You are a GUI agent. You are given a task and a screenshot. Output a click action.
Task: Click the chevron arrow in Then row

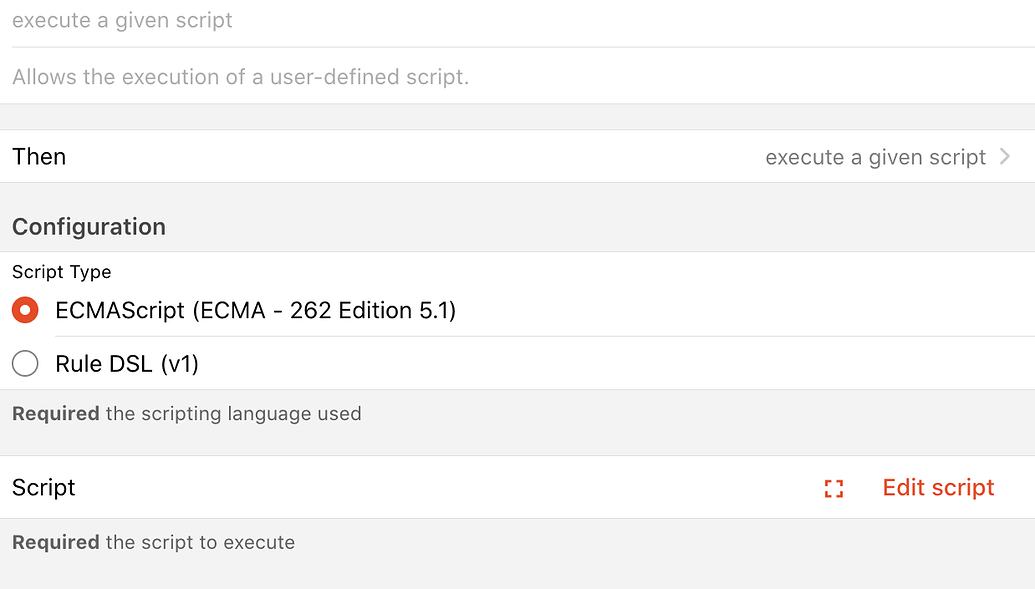1005,157
